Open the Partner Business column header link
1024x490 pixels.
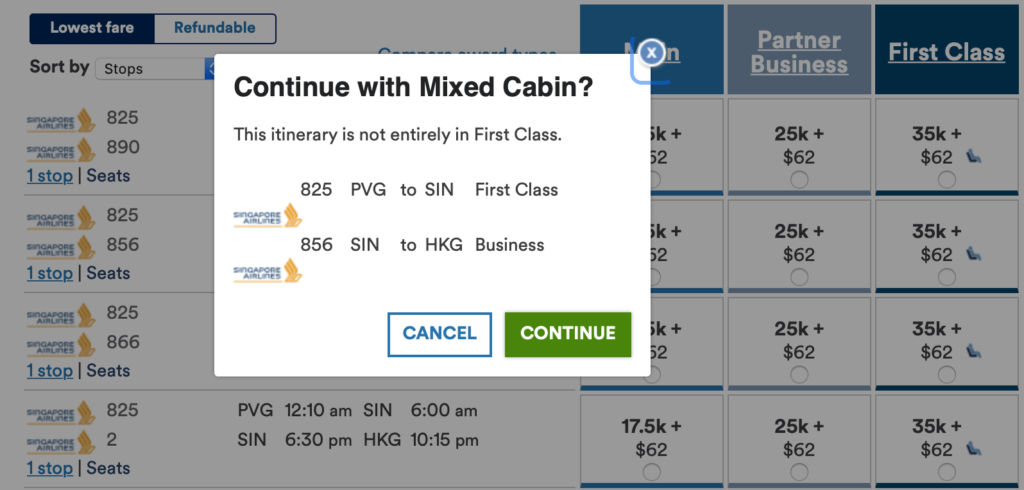[799, 52]
